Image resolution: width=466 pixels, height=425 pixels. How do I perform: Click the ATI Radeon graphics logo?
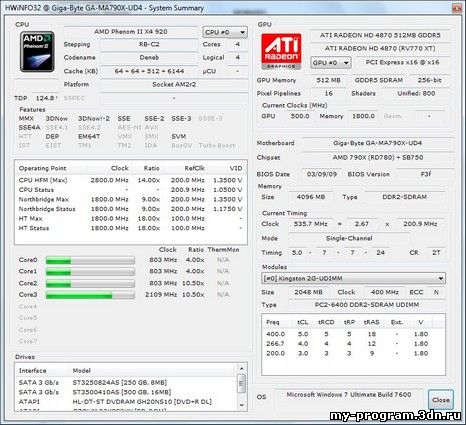[x=281, y=51]
